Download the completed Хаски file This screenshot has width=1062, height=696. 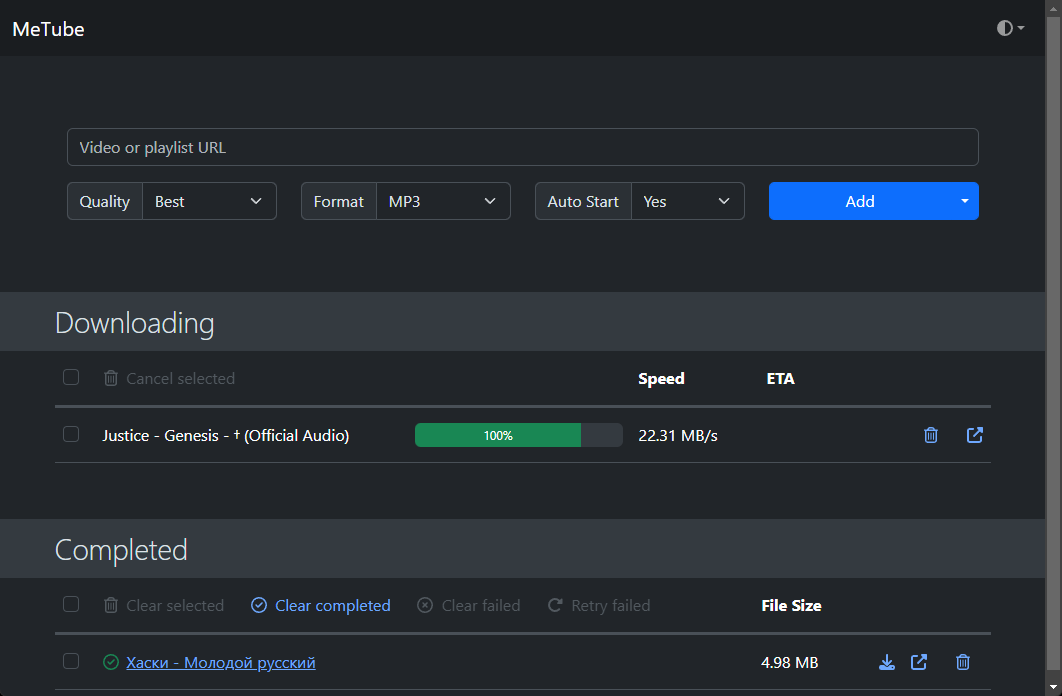886,662
